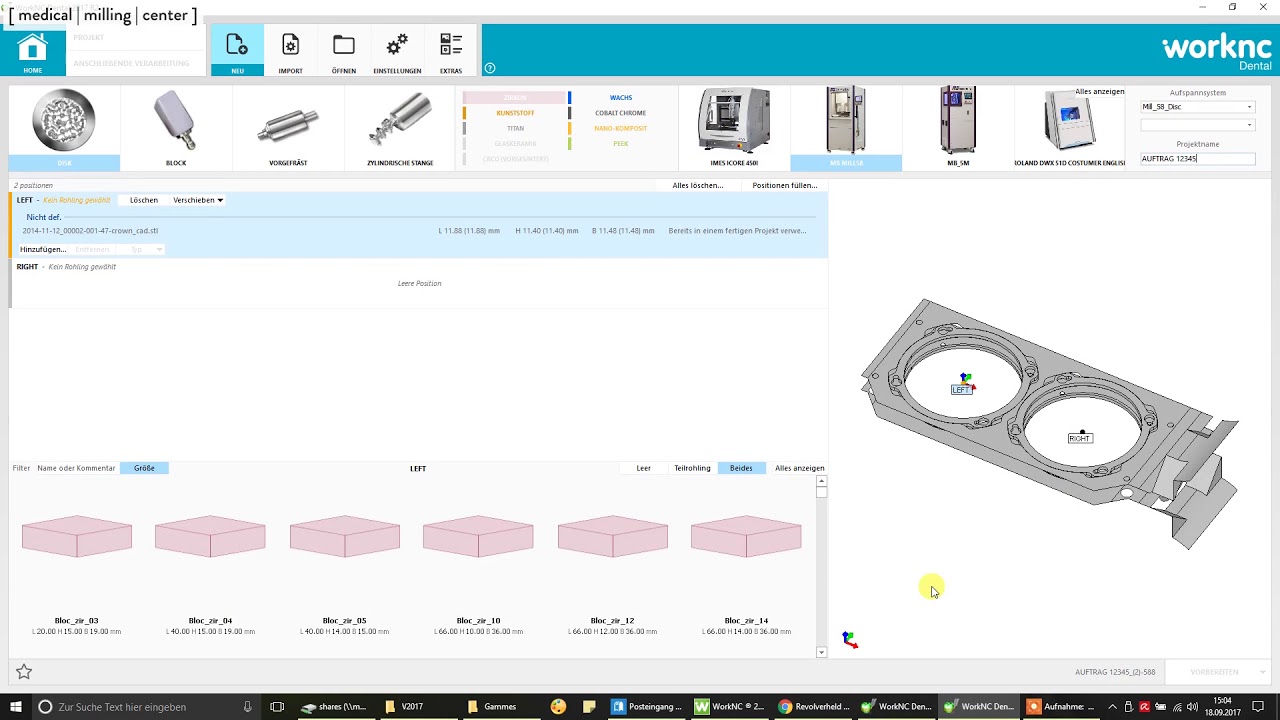Select the 2014-11-12 crown_cad.stl file row

(419, 231)
